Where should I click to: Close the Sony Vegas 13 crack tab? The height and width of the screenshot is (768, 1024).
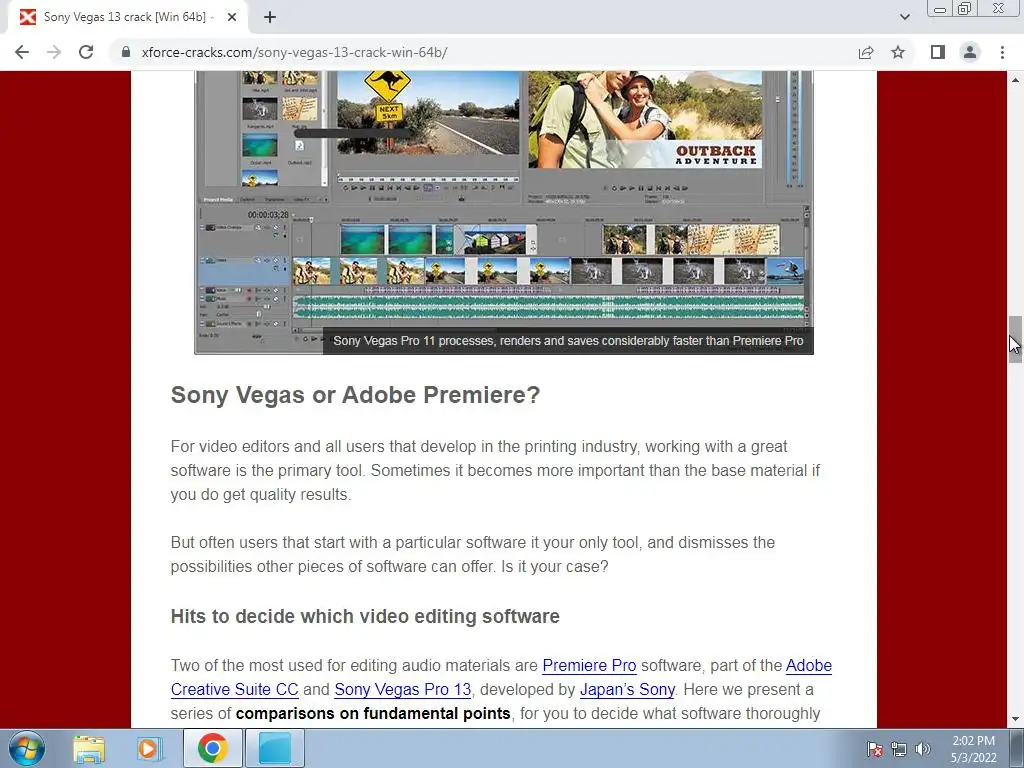[x=232, y=18]
